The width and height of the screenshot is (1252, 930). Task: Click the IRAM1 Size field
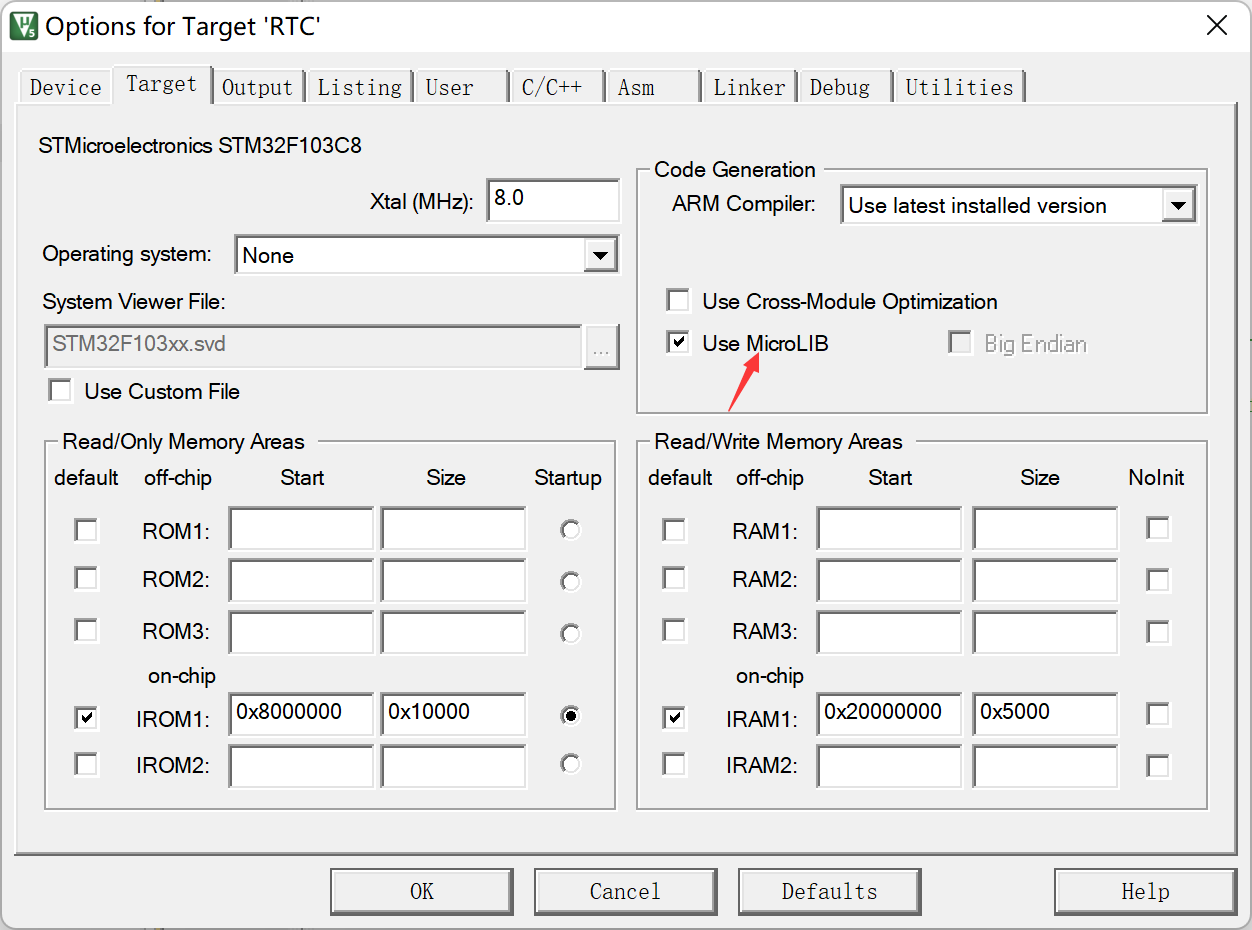[1045, 714]
